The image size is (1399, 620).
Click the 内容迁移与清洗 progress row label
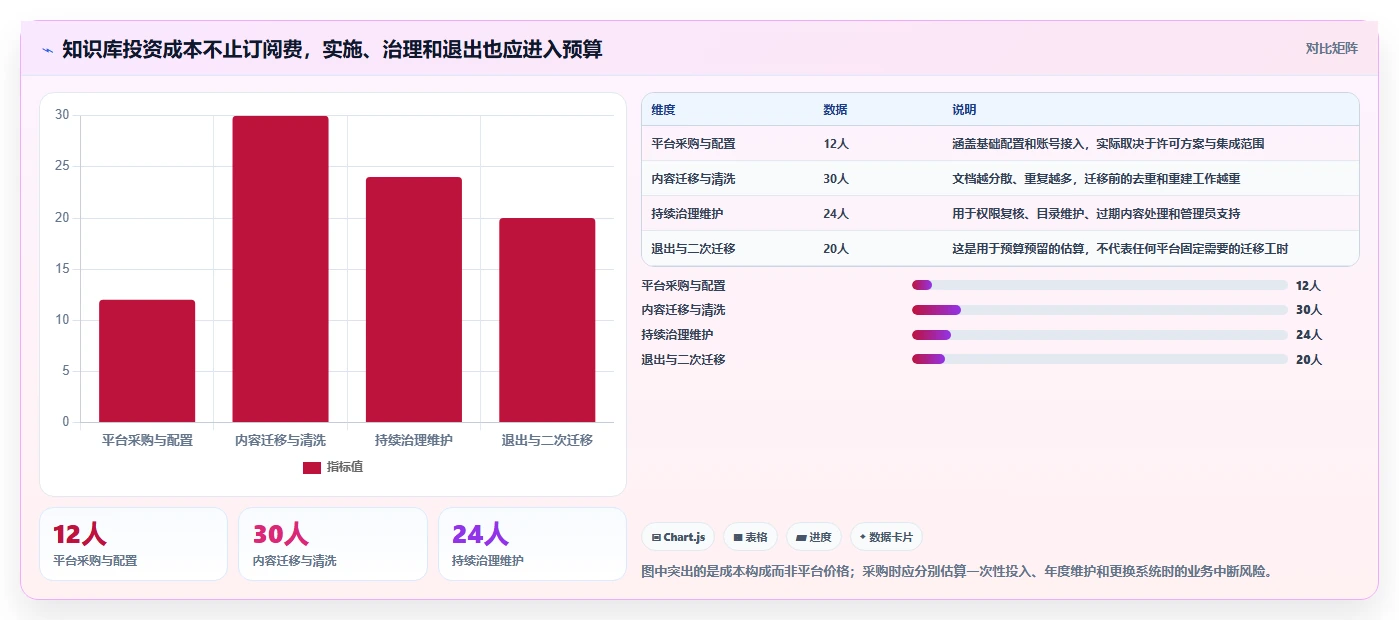tap(683, 310)
